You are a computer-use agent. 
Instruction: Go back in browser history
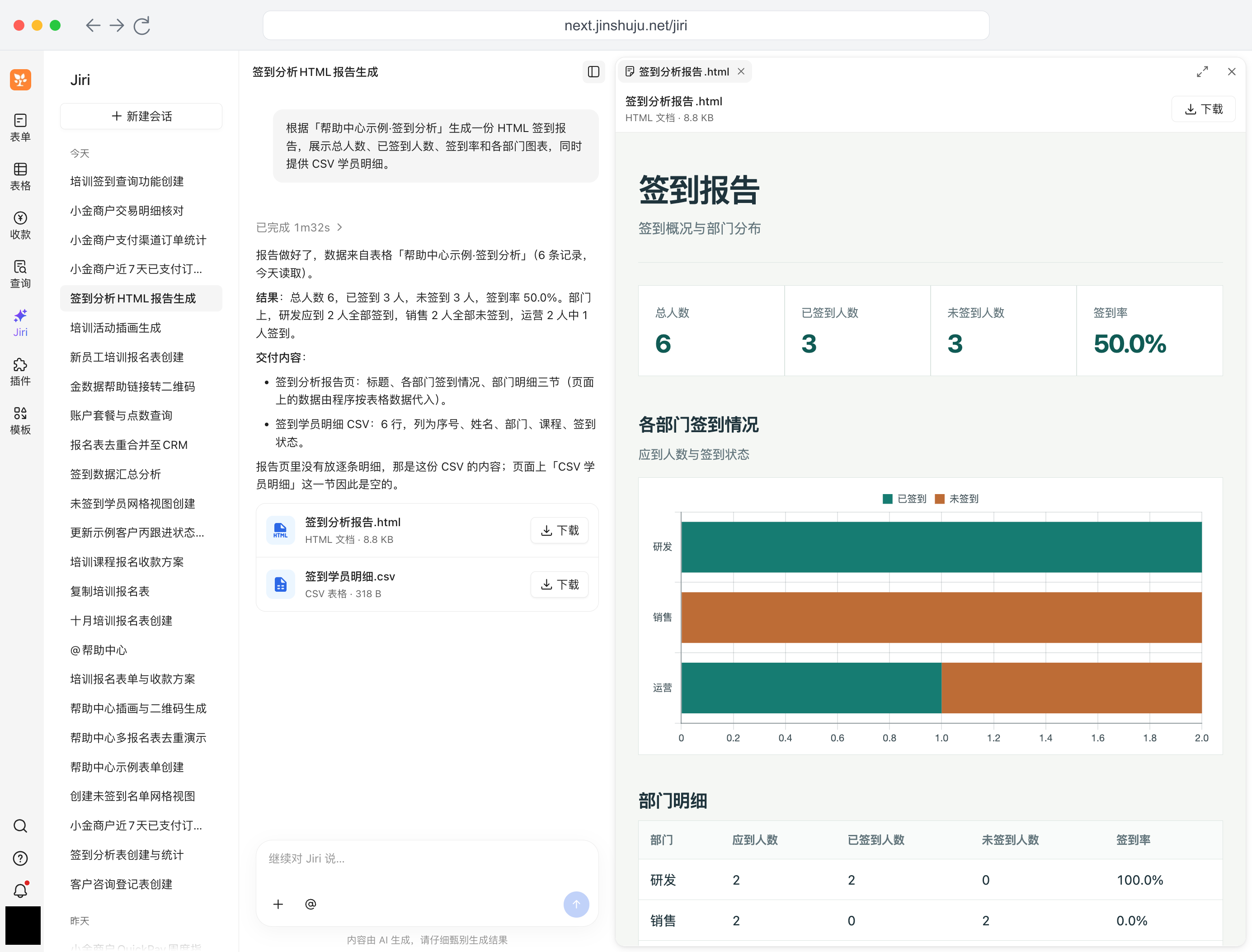[x=93, y=25]
